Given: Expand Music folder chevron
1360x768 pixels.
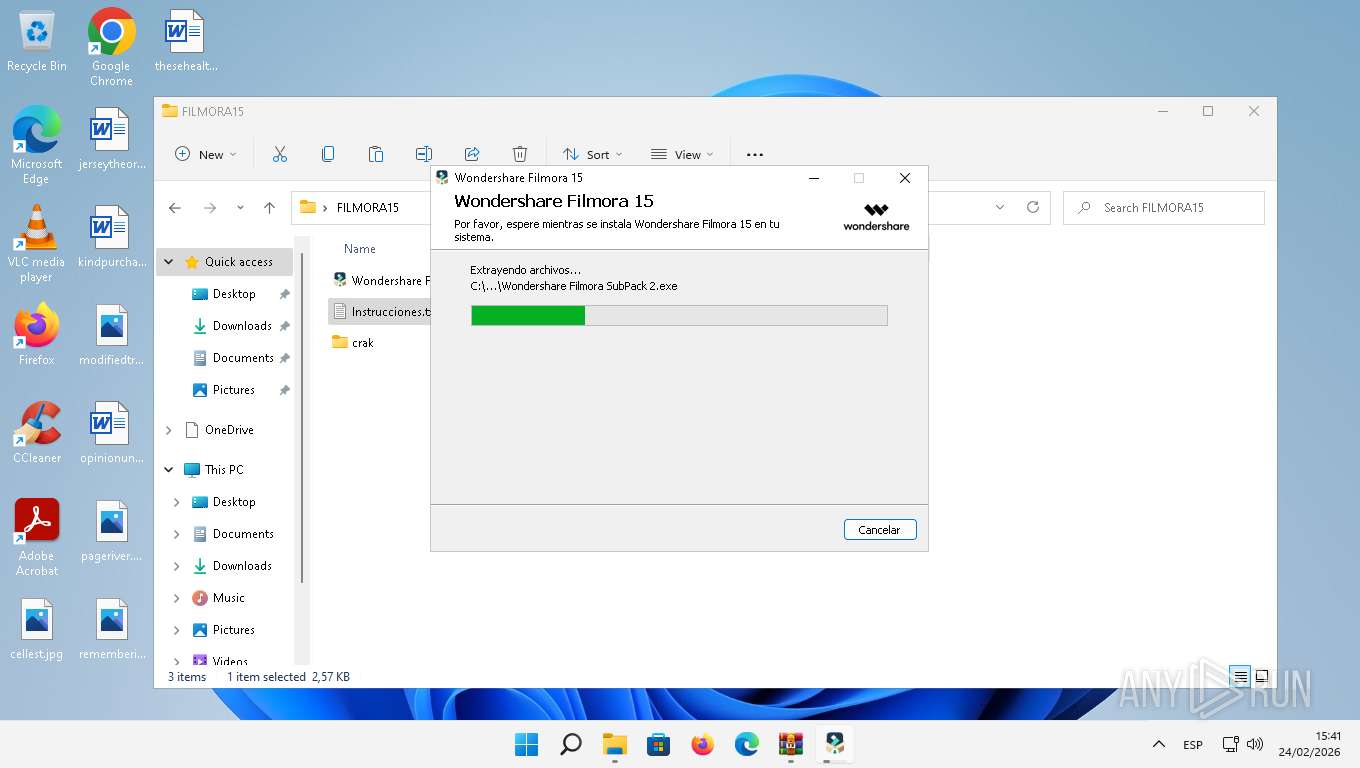Looking at the screenshot, I should coord(177,598).
